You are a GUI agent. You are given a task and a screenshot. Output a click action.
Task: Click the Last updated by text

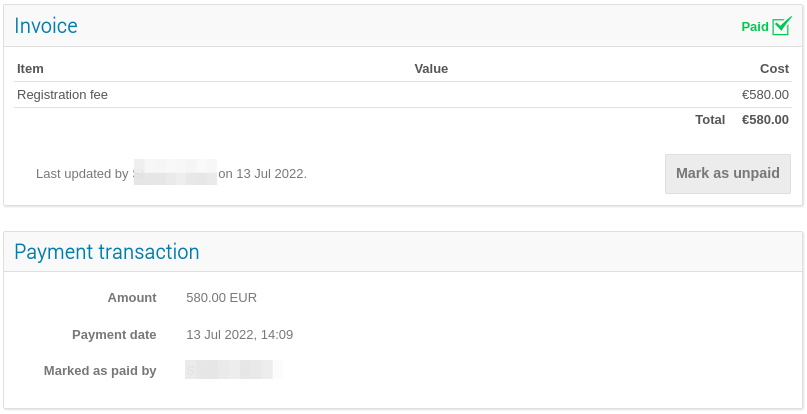pos(82,174)
